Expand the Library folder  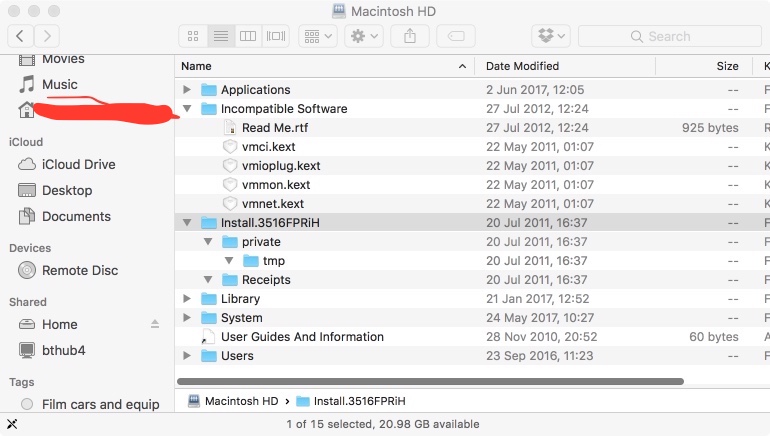[187, 299]
